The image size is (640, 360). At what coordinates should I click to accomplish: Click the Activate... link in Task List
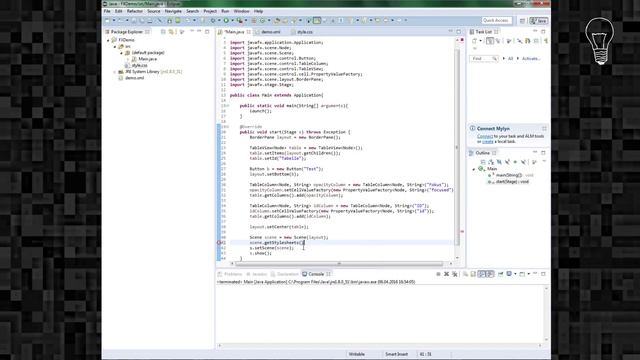[531, 59]
